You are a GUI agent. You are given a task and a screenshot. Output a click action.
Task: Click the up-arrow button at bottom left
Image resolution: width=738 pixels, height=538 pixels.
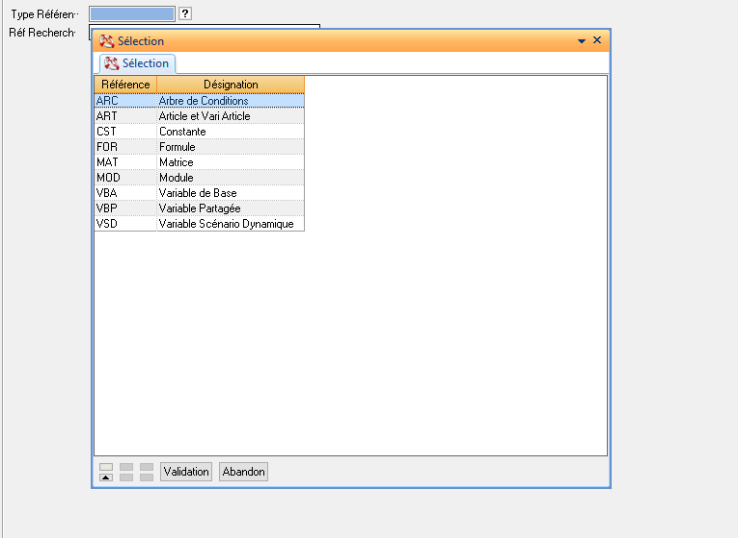pos(106,477)
